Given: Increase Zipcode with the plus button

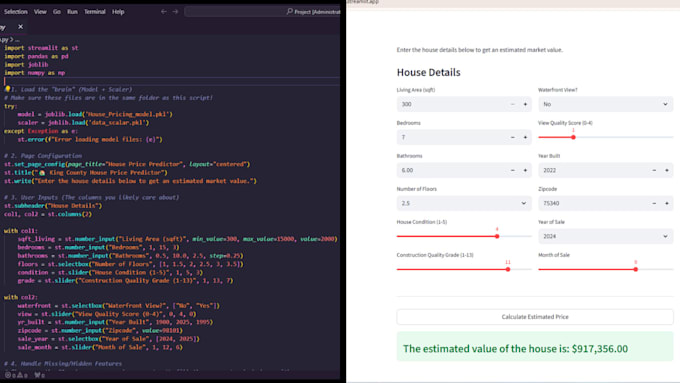Looking at the screenshot, I should [667, 203].
